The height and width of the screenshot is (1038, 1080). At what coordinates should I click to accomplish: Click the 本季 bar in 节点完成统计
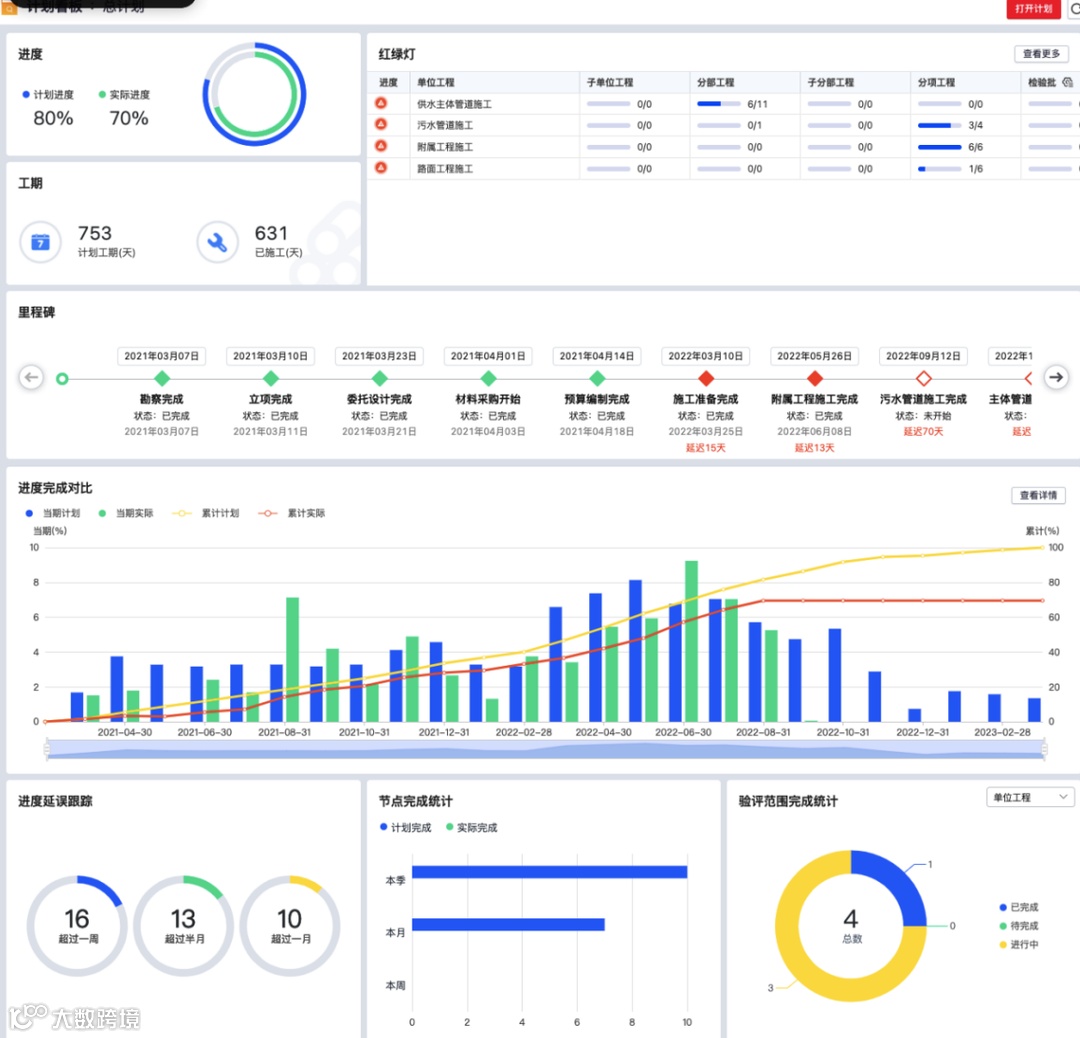coord(550,872)
